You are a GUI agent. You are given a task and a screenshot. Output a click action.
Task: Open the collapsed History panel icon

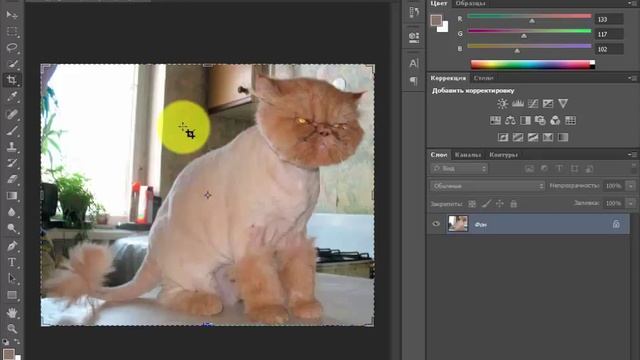(x=414, y=12)
